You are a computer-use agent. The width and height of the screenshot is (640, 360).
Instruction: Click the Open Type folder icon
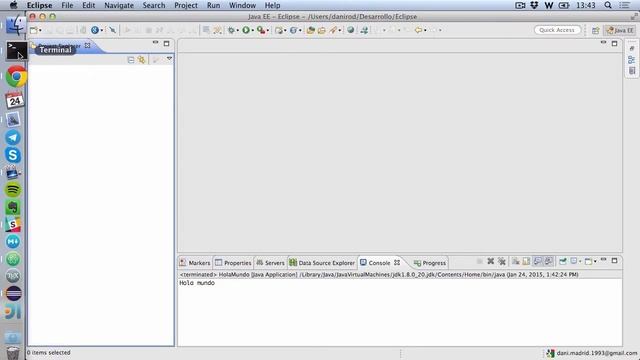coord(311,30)
